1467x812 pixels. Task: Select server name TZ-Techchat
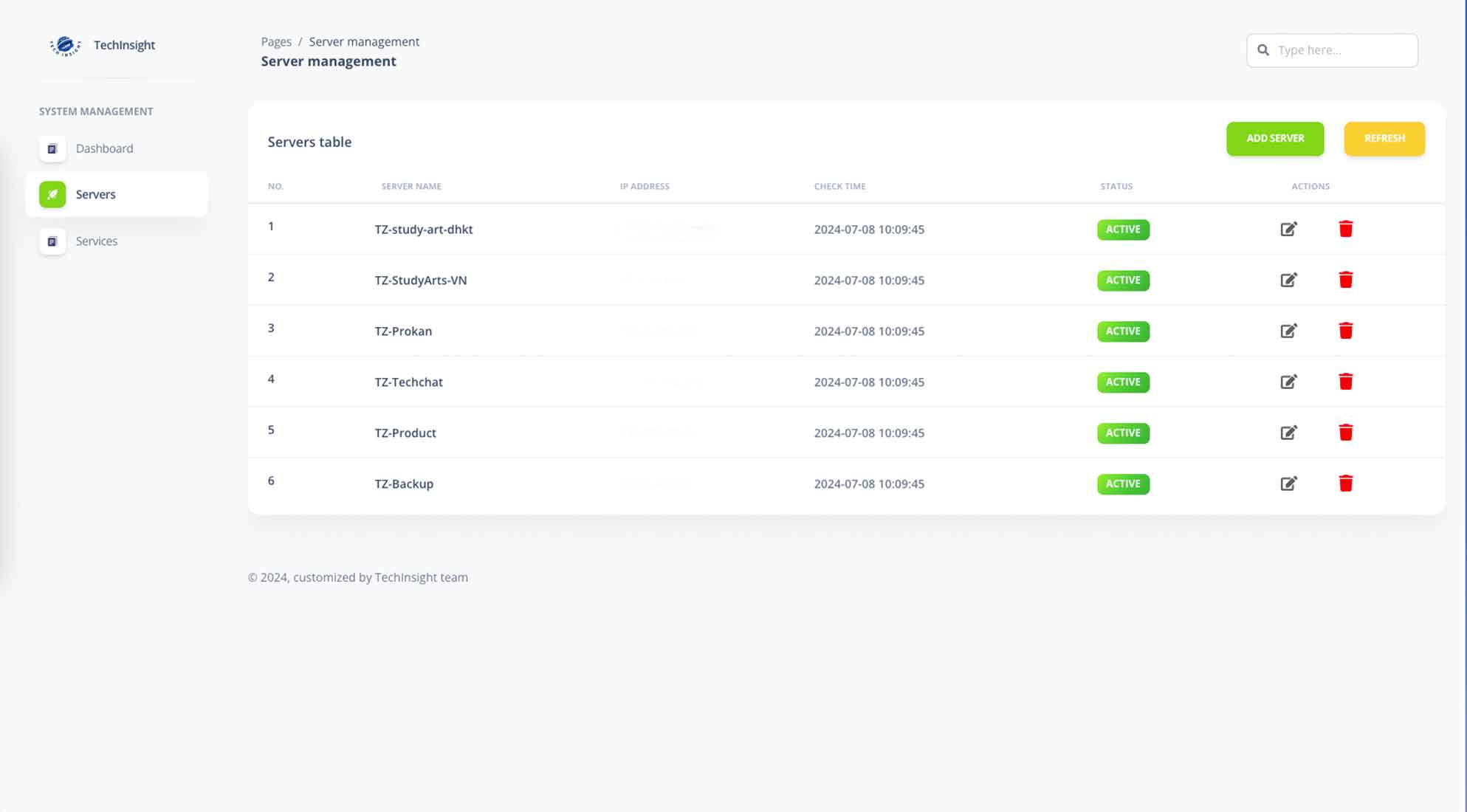pyautogui.click(x=408, y=382)
